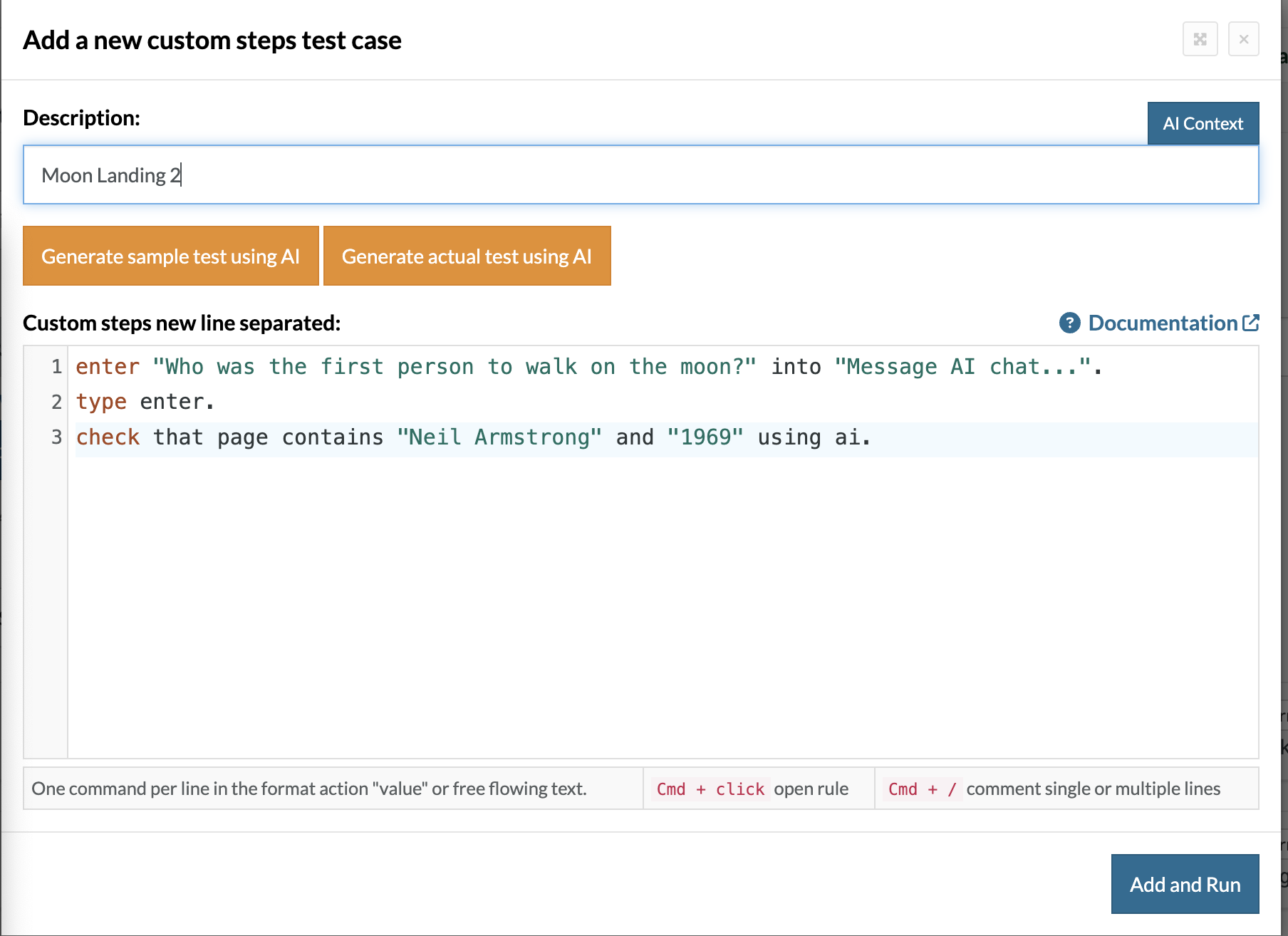Click the "enter" keyword on line one
This screenshot has width=1288, height=936.
click(108, 367)
